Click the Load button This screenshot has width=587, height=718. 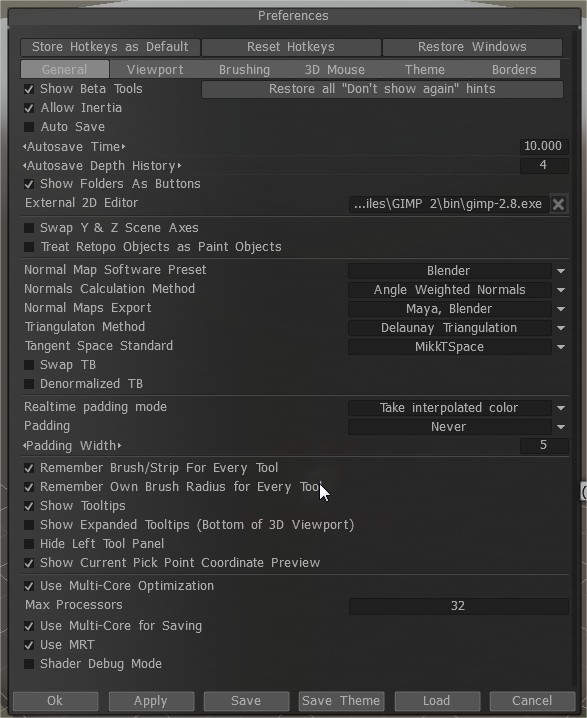pyautogui.click(x=436, y=701)
